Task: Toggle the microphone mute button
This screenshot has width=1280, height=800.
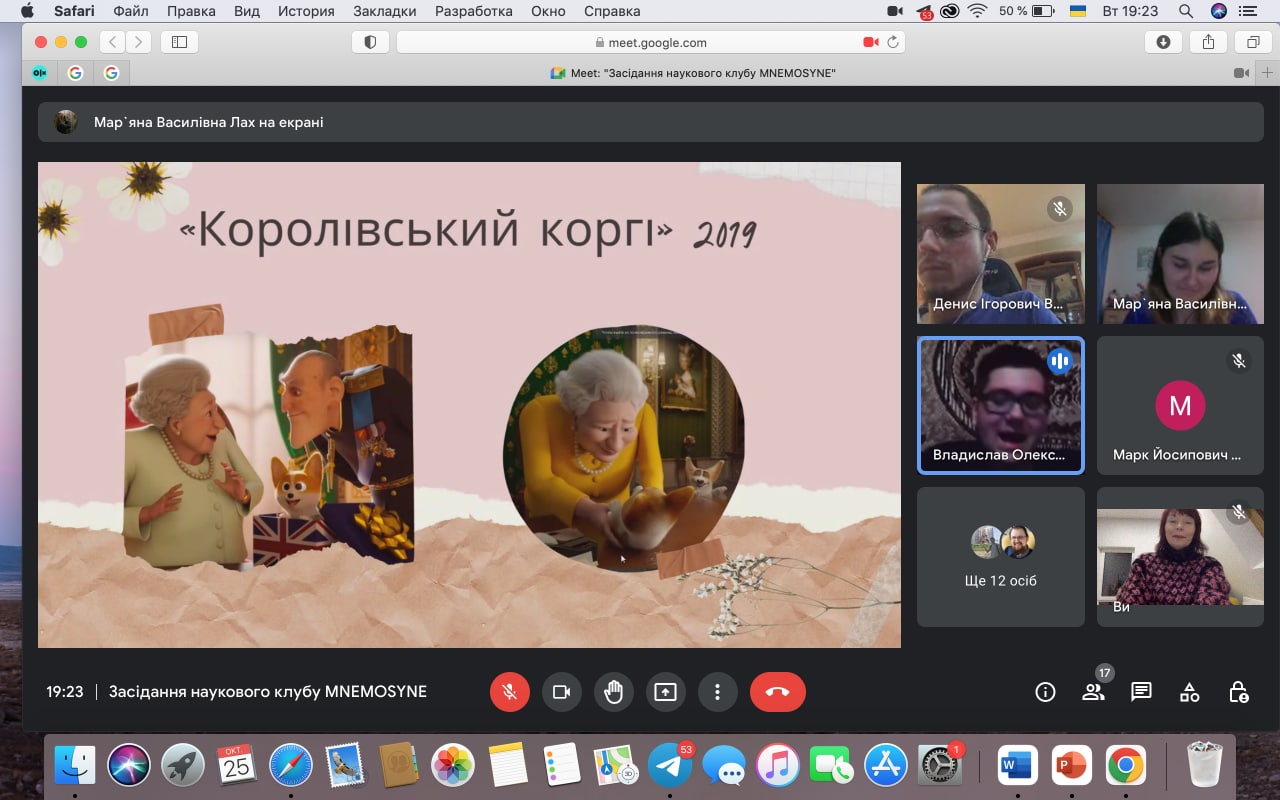Action: (x=509, y=692)
